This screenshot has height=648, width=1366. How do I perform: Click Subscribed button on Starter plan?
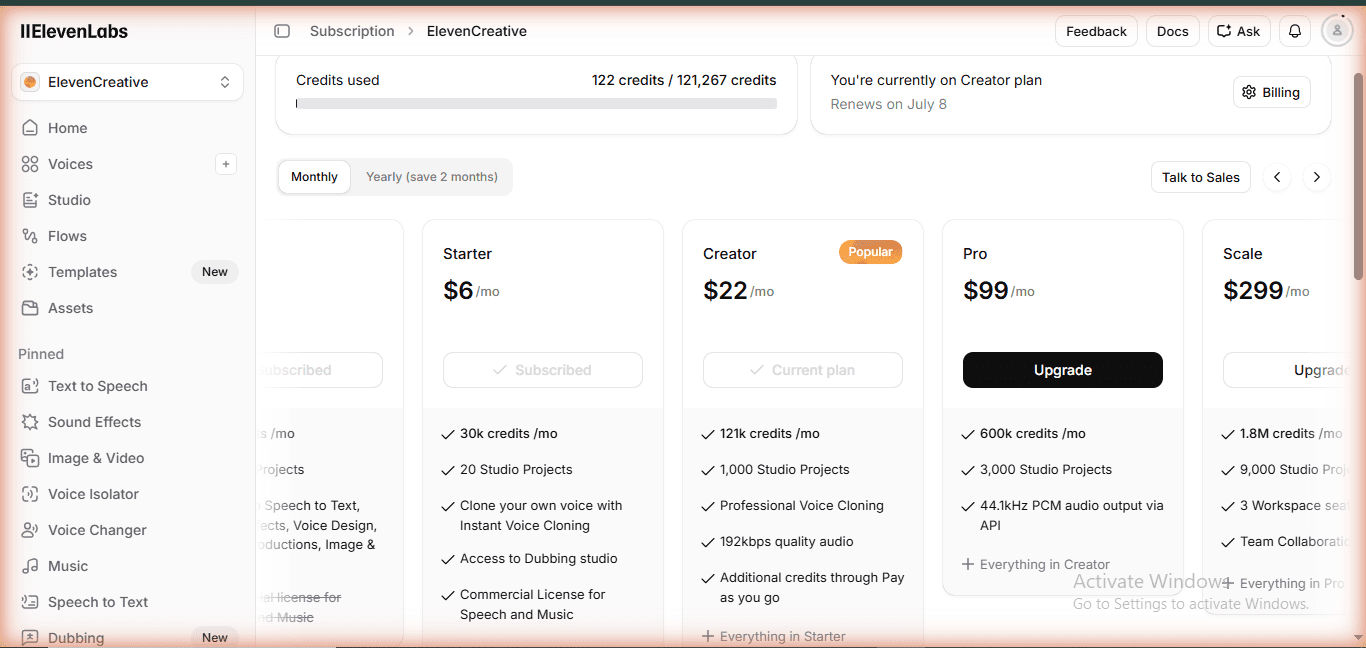543,370
